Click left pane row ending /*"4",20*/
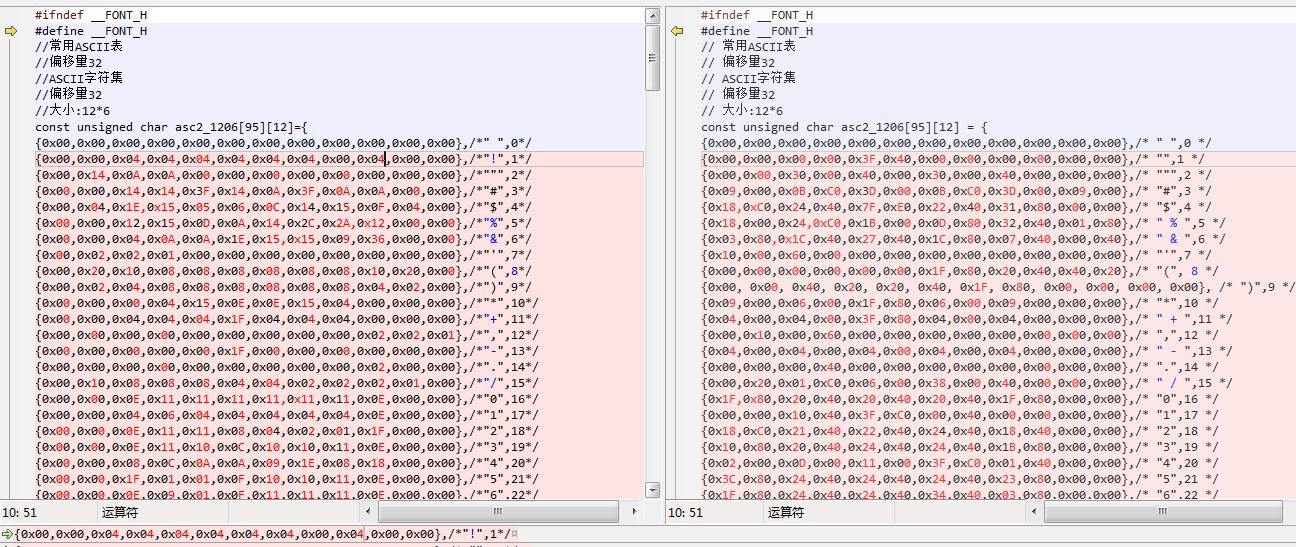This screenshot has height=547, width=1296. coord(286,463)
